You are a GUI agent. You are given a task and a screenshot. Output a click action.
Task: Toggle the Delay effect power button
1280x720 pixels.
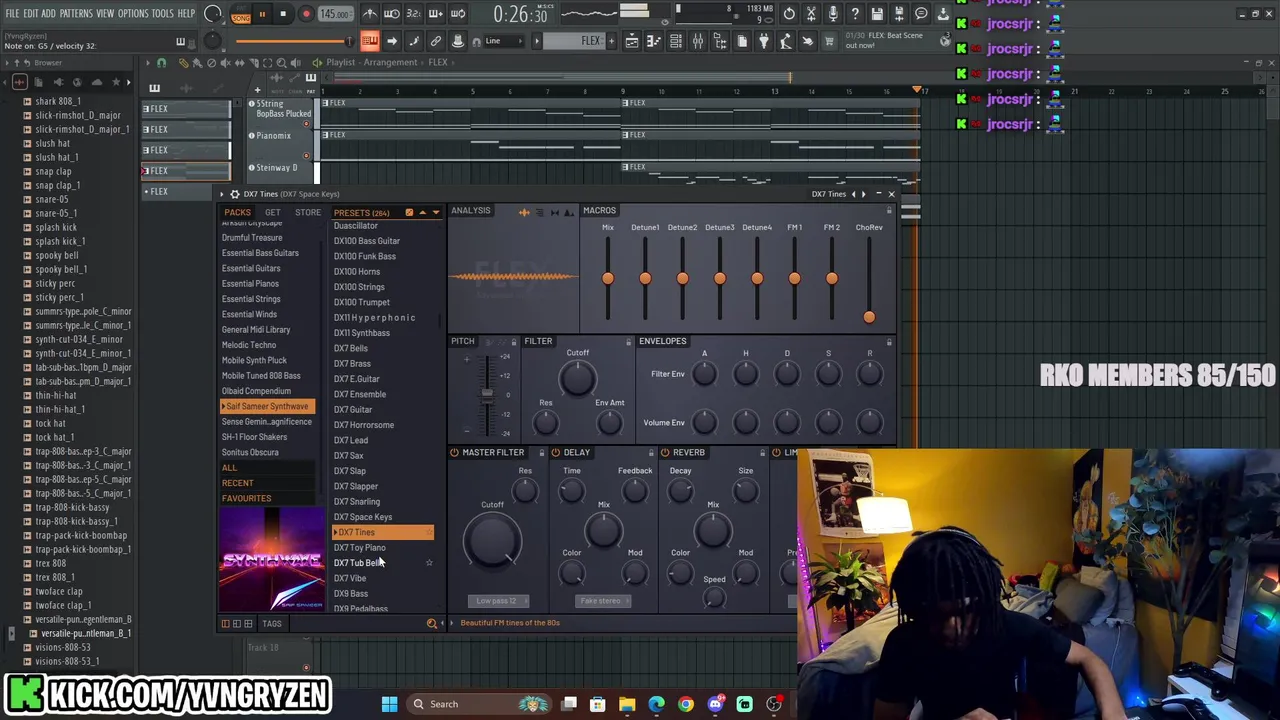555,453
